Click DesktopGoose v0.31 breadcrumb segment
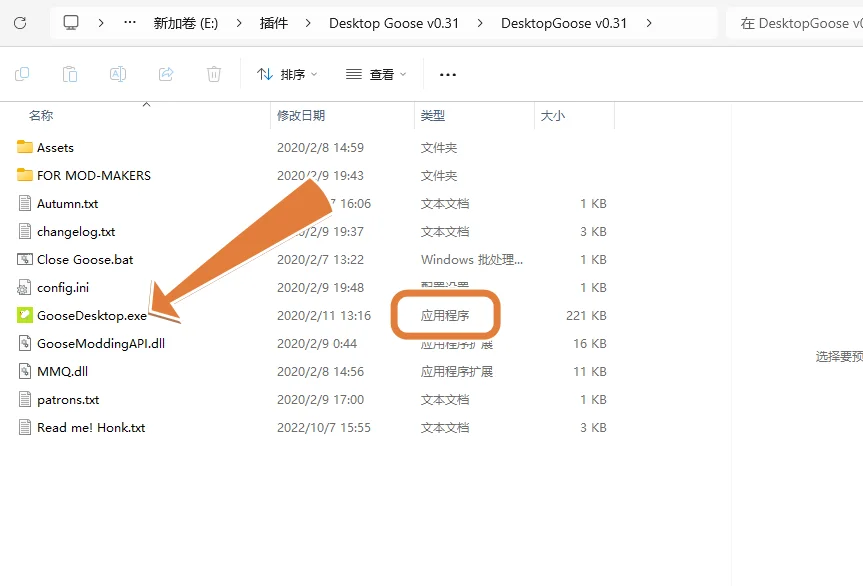The width and height of the screenshot is (863, 586). point(564,23)
